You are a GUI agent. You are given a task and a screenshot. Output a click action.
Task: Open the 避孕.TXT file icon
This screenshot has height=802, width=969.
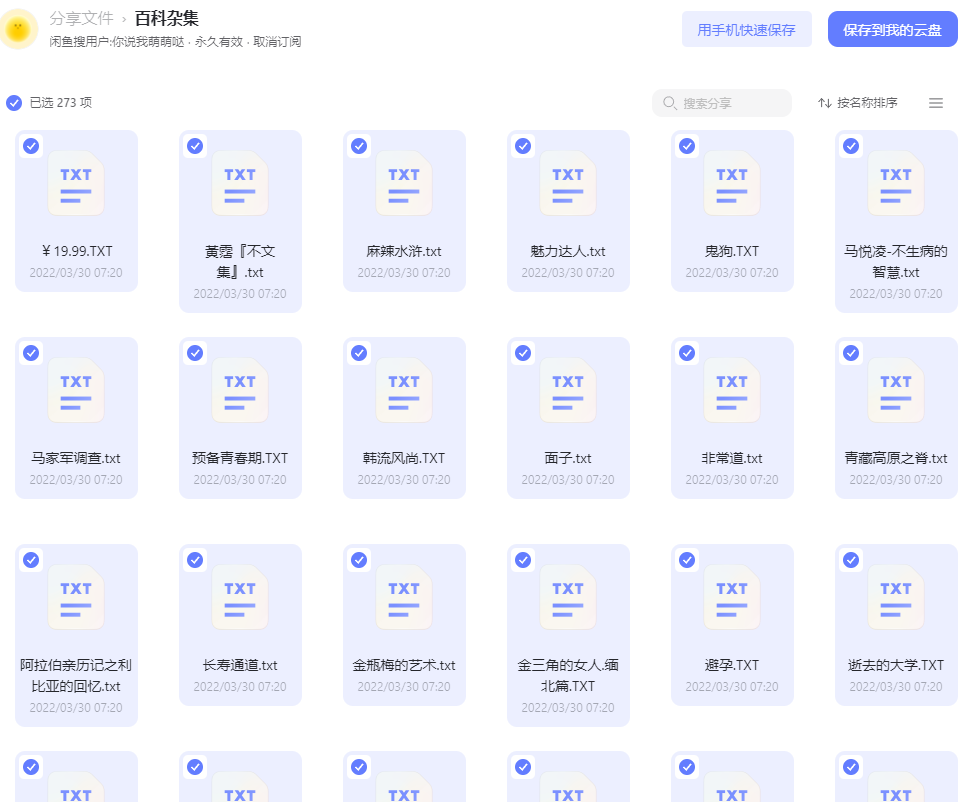click(732, 597)
